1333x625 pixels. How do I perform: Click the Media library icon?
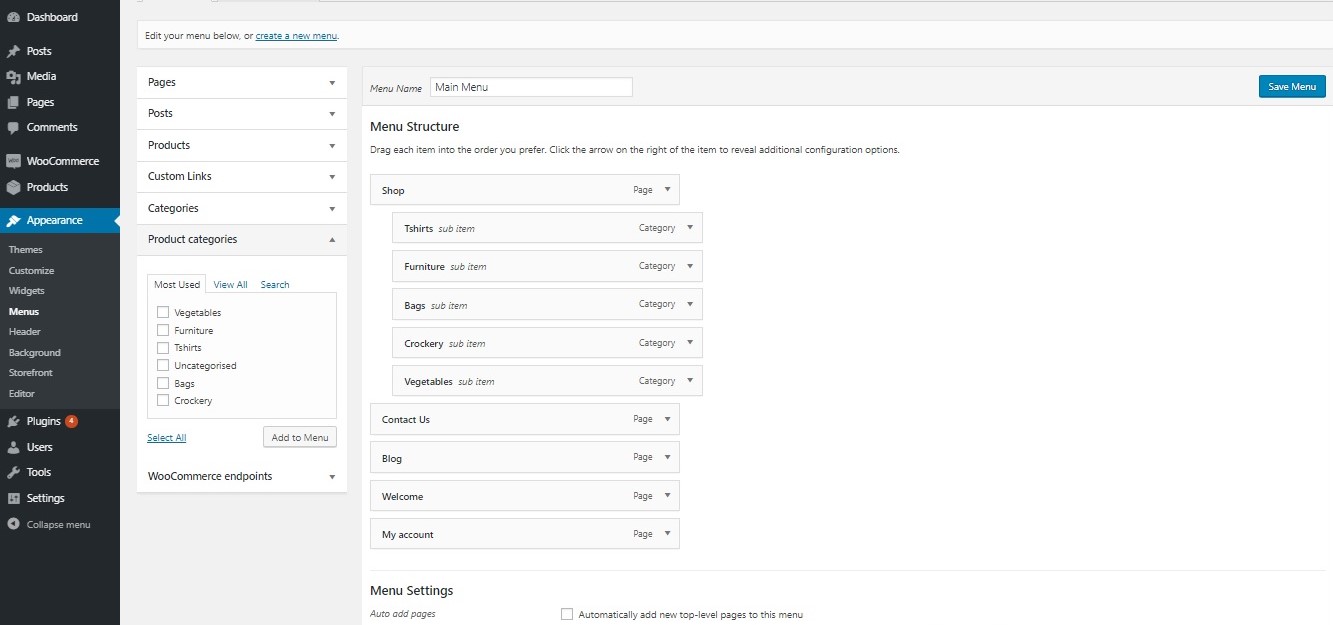[x=13, y=76]
